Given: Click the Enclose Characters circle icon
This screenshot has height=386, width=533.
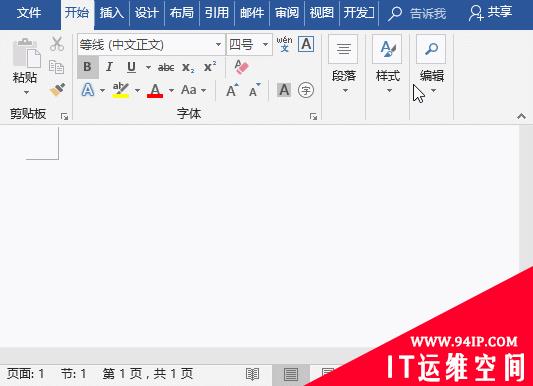Looking at the screenshot, I should pyautogui.click(x=306, y=90).
